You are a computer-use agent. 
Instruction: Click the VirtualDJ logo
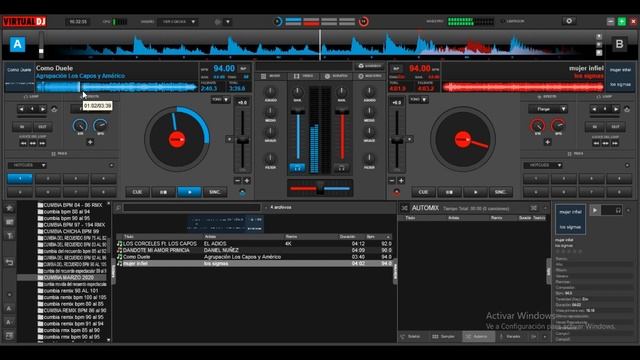tap(24, 21)
